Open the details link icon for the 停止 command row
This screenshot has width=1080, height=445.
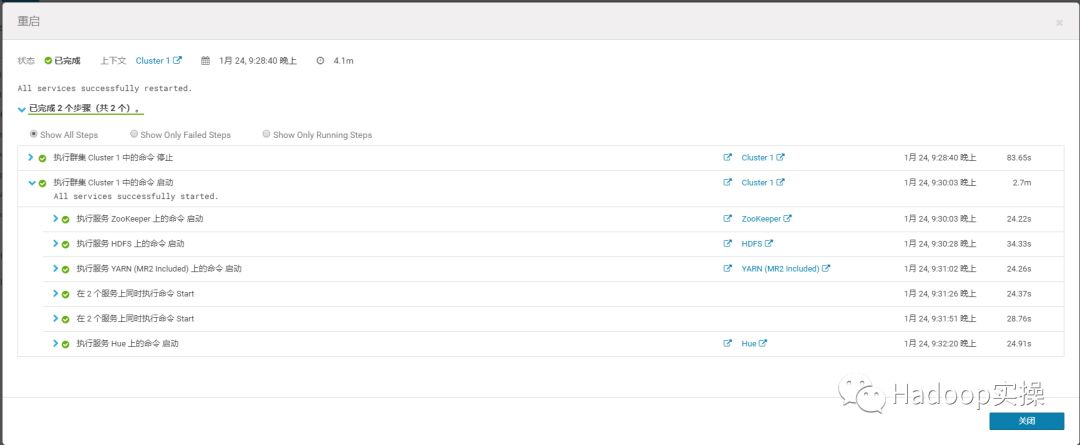point(727,157)
